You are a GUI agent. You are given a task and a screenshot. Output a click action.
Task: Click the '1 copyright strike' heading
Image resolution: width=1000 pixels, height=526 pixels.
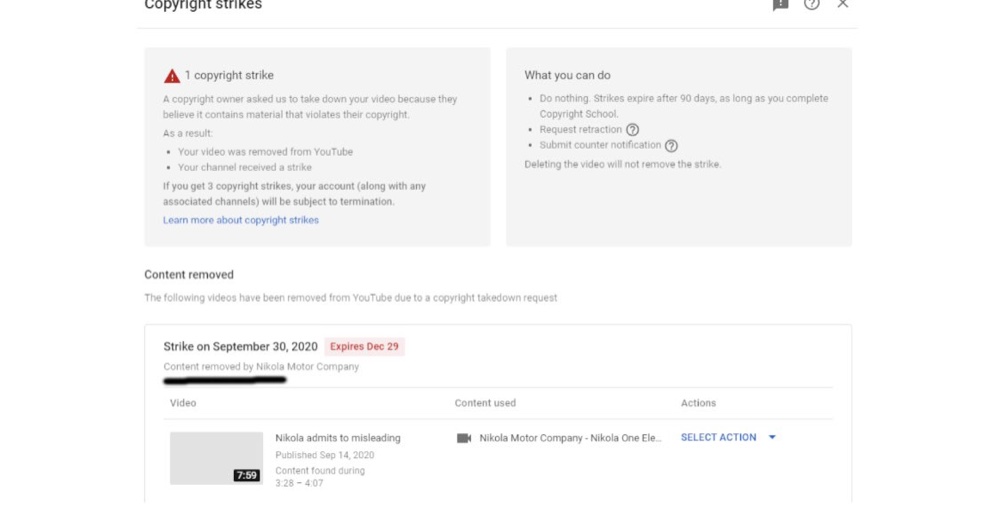[x=229, y=75]
